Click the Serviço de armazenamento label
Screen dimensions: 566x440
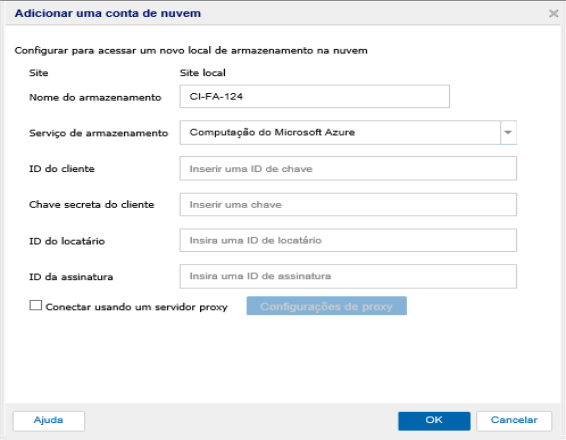(99, 133)
